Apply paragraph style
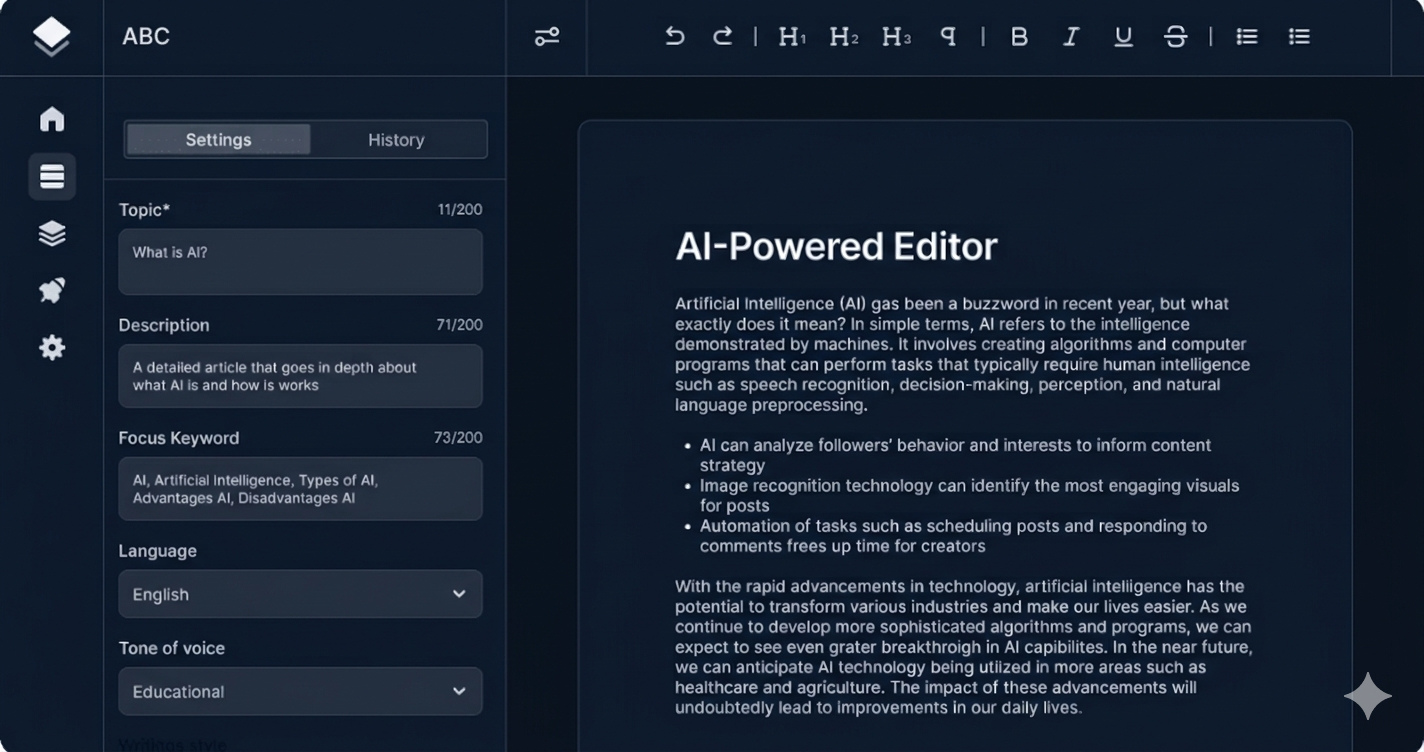This screenshot has height=752, width=1424. (947, 37)
